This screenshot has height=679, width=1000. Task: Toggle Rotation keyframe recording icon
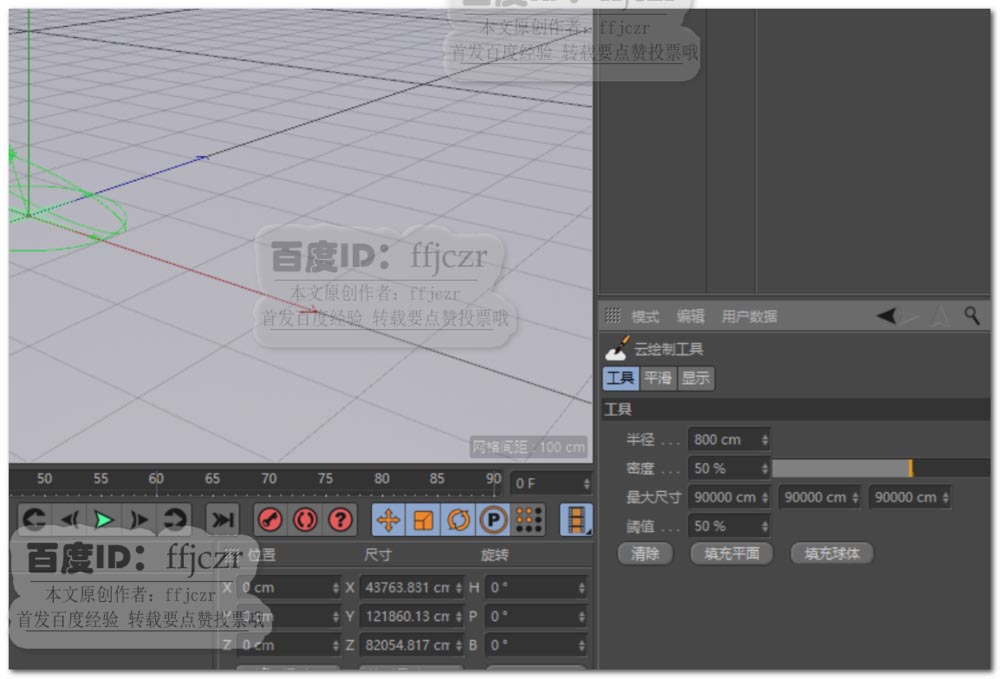click(x=458, y=520)
